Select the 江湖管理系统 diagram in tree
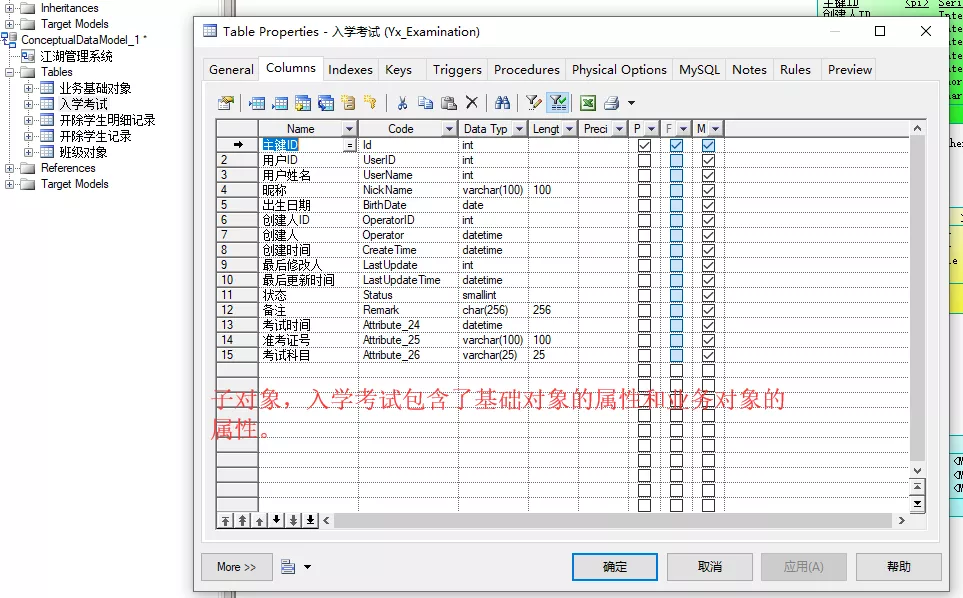 coord(76,56)
